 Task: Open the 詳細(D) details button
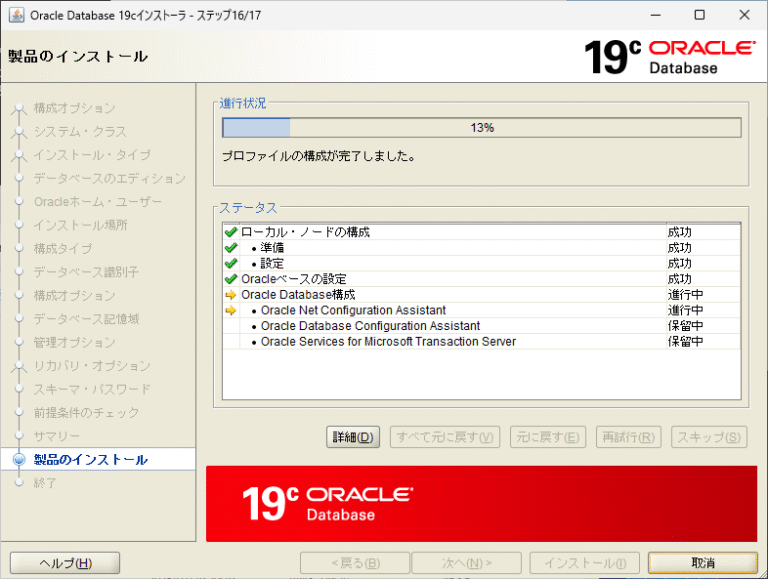(353, 437)
